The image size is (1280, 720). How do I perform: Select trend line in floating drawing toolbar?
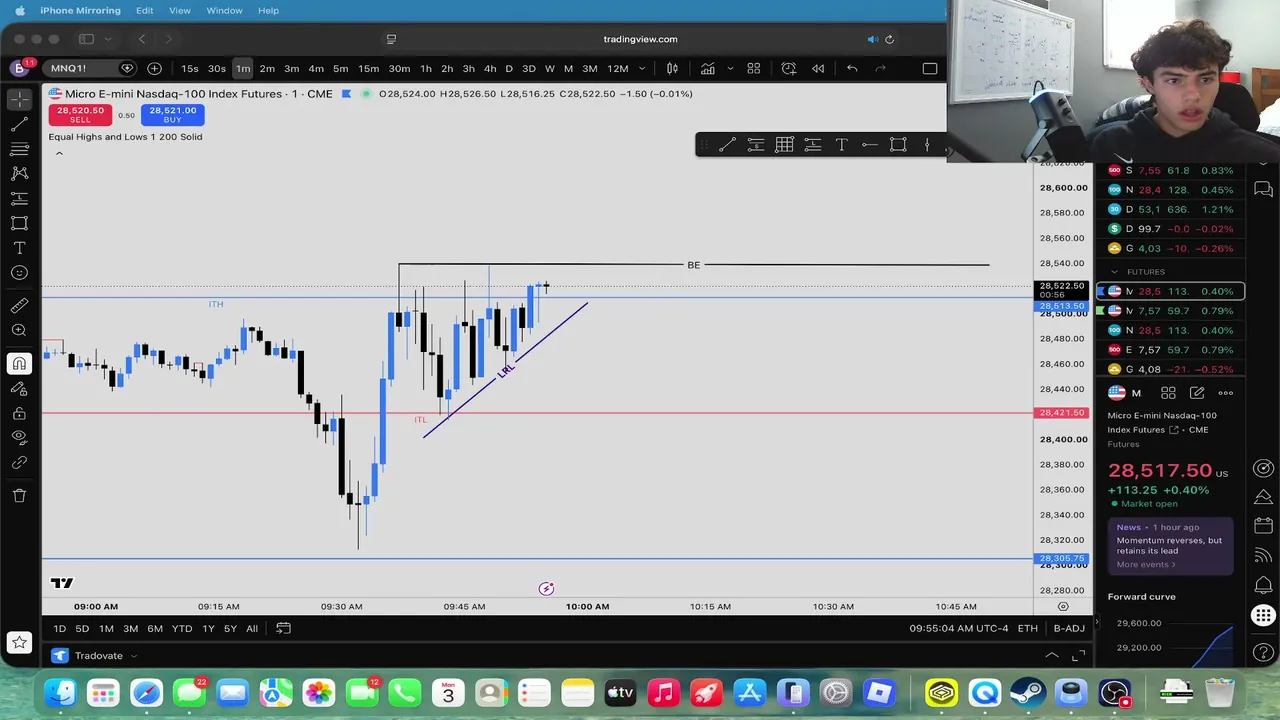coord(727,145)
